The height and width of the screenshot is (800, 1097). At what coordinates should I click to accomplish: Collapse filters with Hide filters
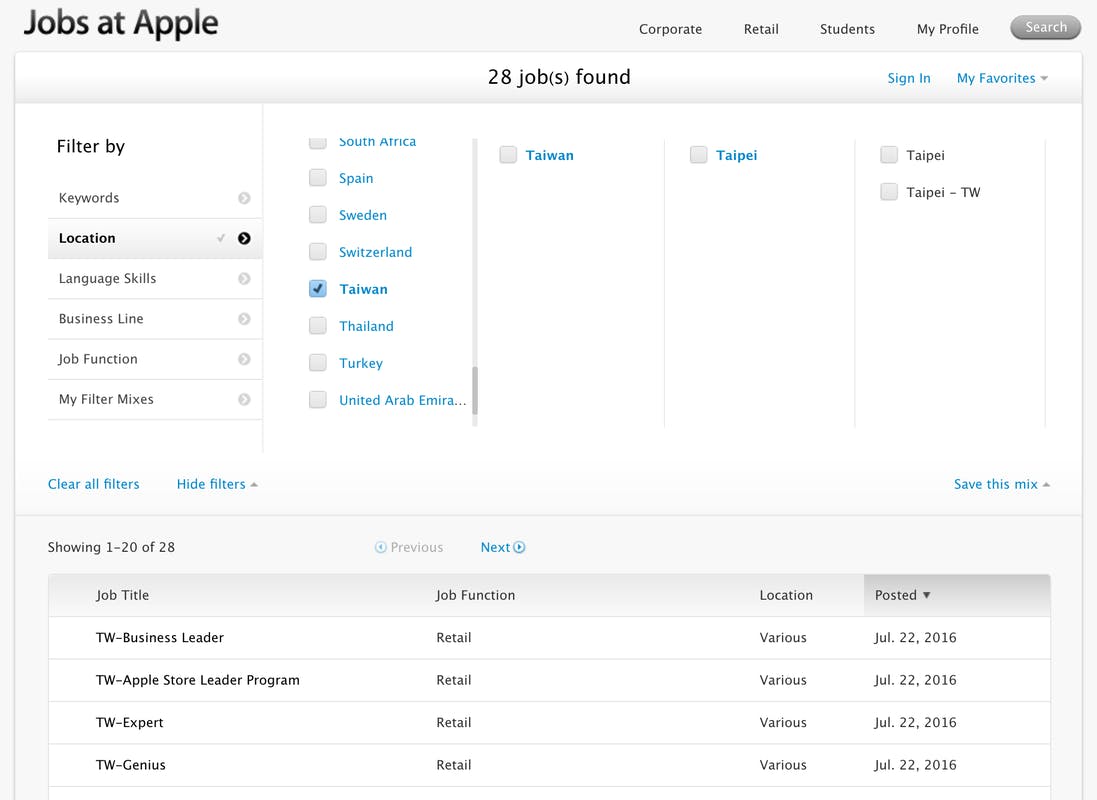click(217, 484)
